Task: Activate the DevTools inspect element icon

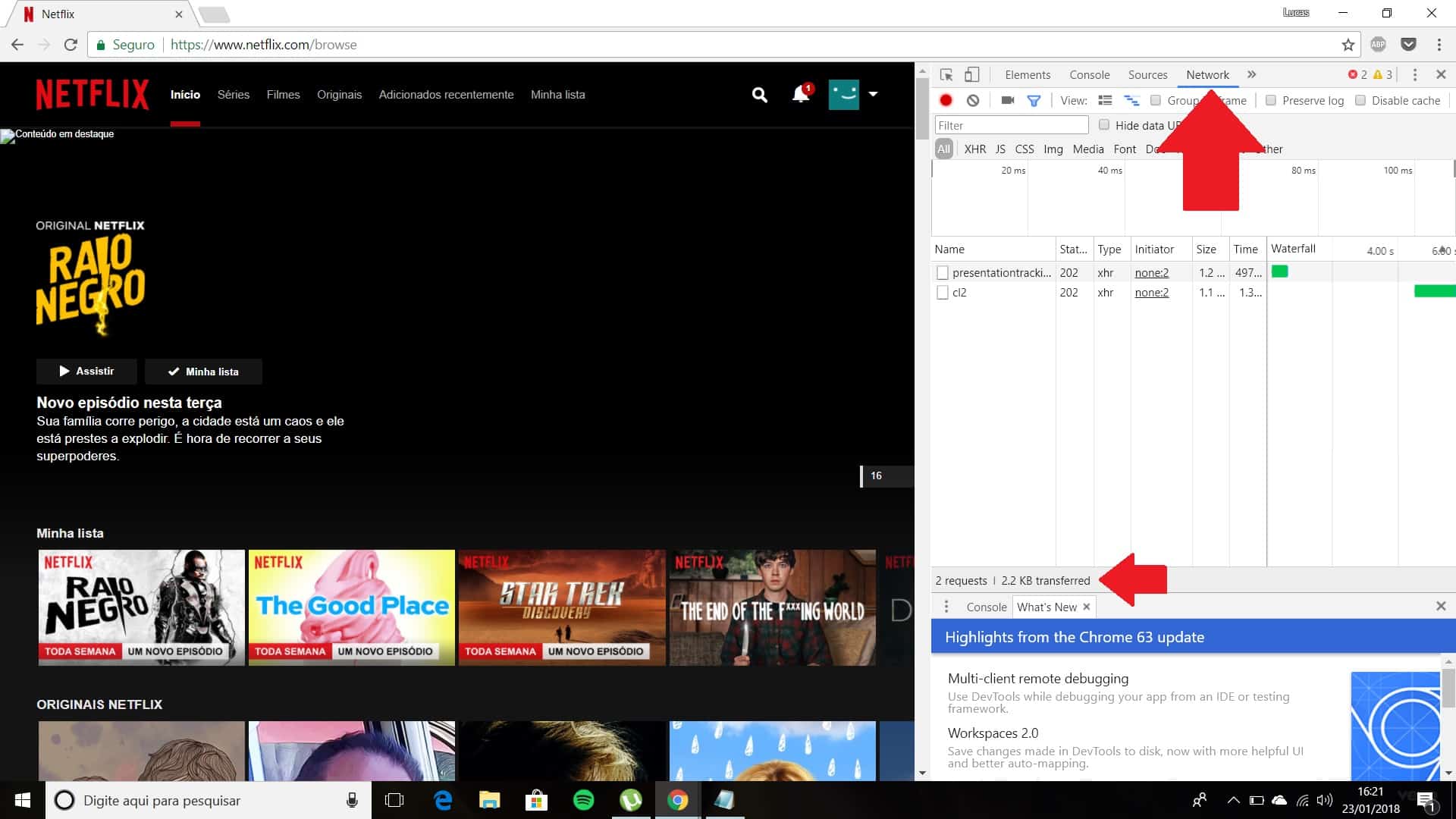Action: 946,74
